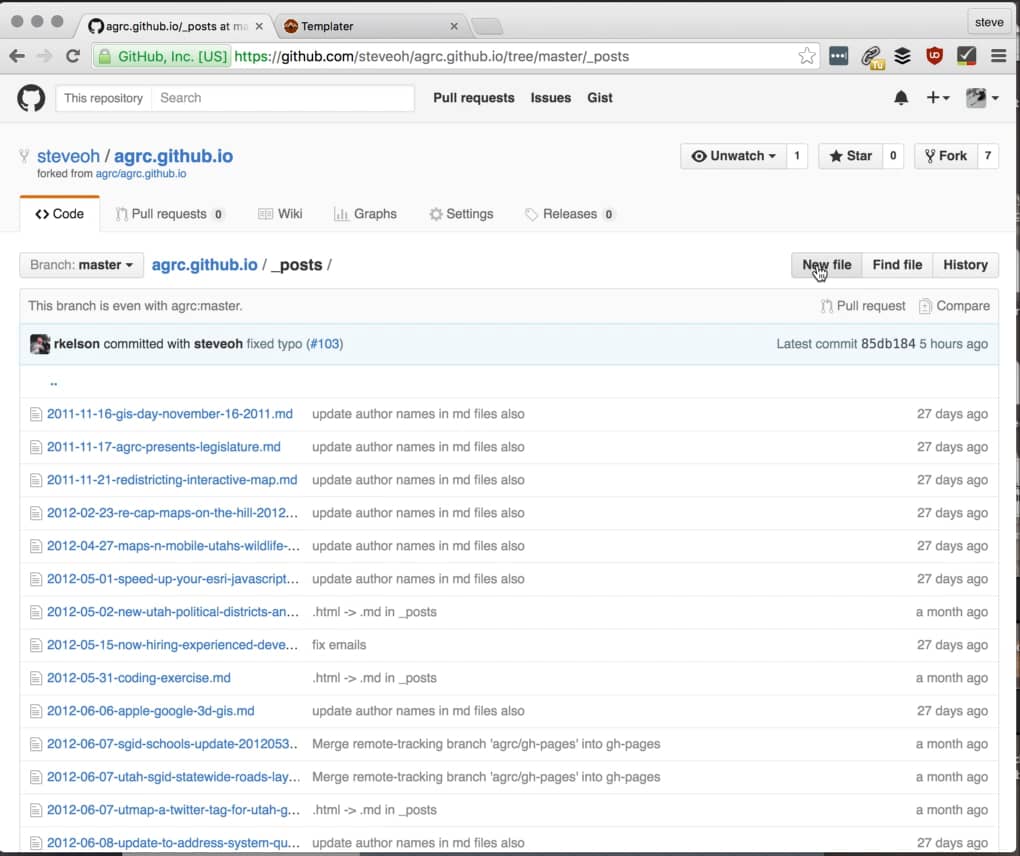The width and height of the screenshot is (1020, 856).
Task: Click the green GitHub, Inc. security lock
Action: click(105, 57)
